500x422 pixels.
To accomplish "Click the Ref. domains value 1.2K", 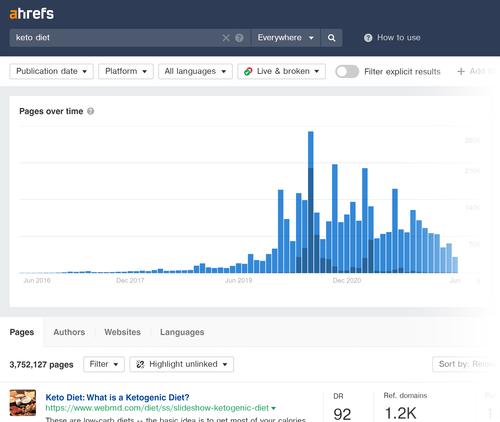I will coord(400,413).
